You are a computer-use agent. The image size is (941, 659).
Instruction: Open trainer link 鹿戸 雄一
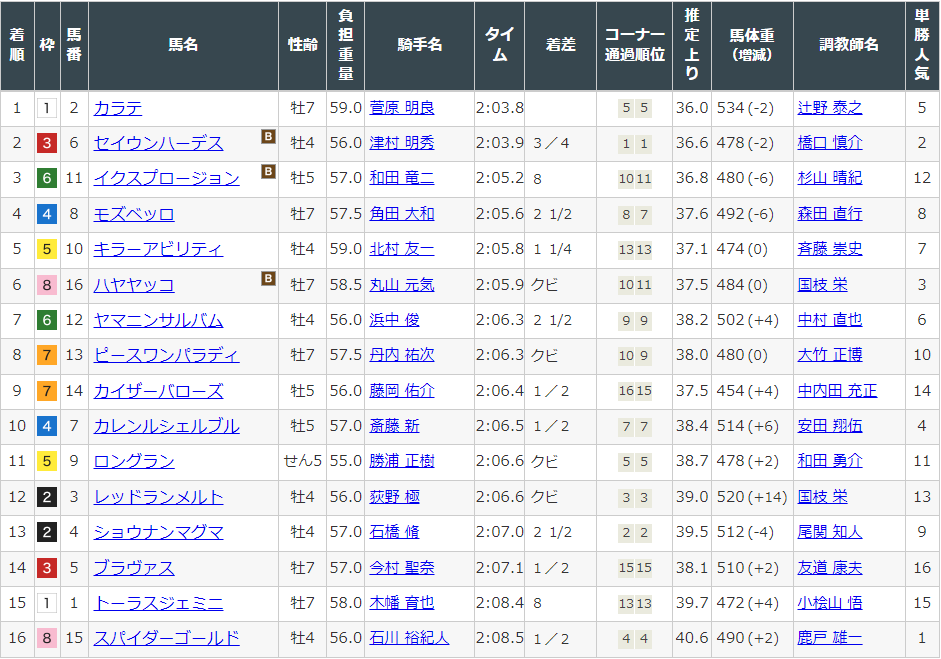(830, 638)
